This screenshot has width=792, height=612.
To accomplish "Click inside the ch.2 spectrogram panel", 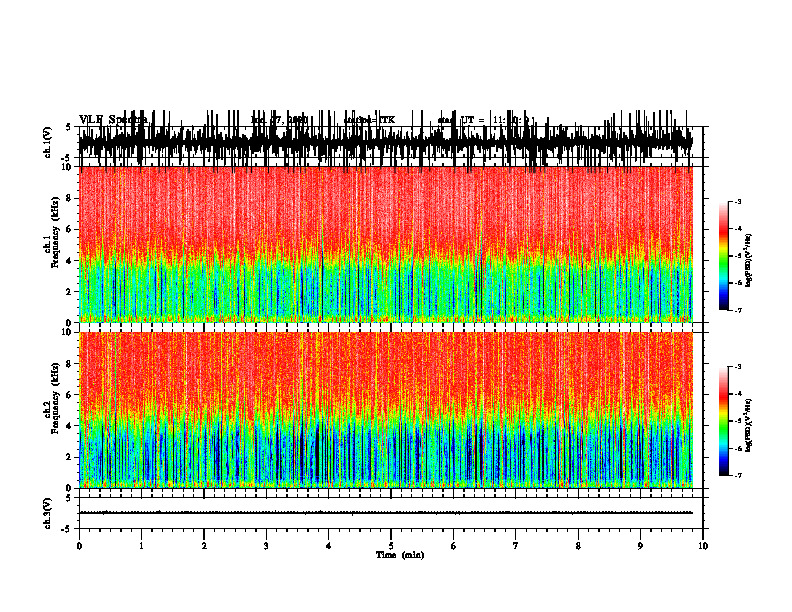I will coord(385,410).
